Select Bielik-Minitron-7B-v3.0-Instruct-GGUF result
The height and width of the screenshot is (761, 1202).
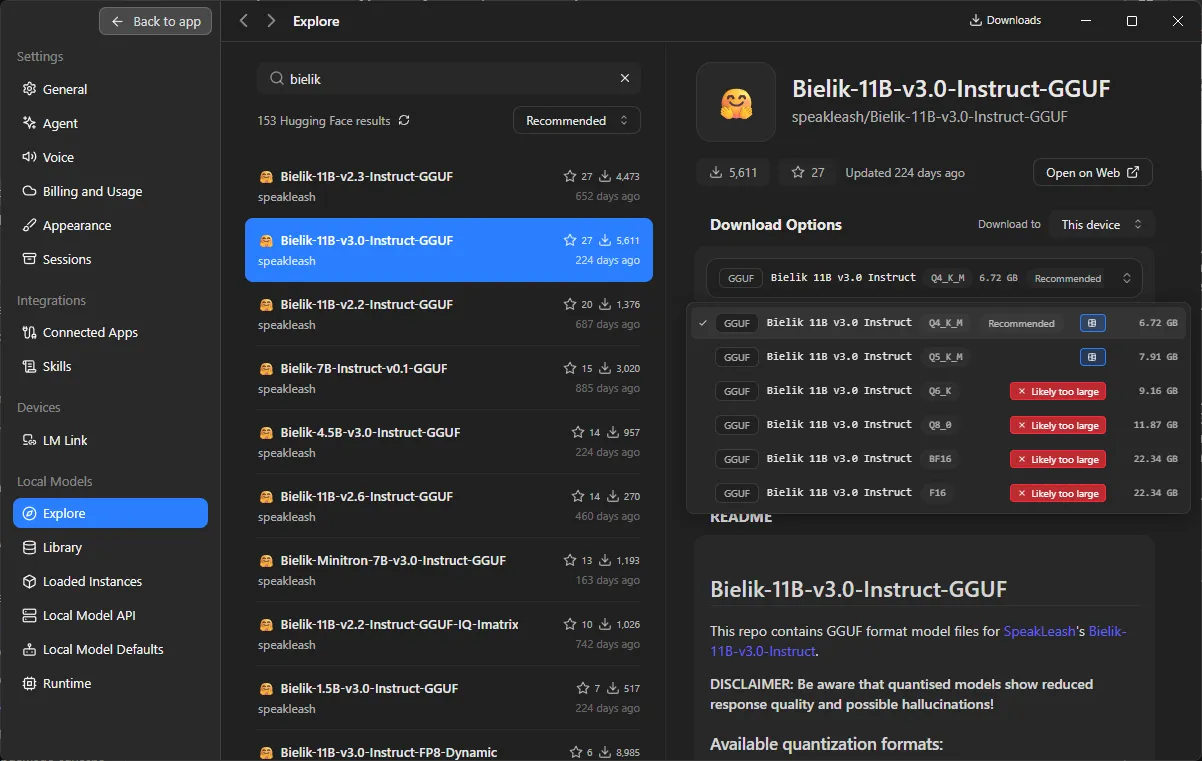pyautogui.click(x=449, y=570)
